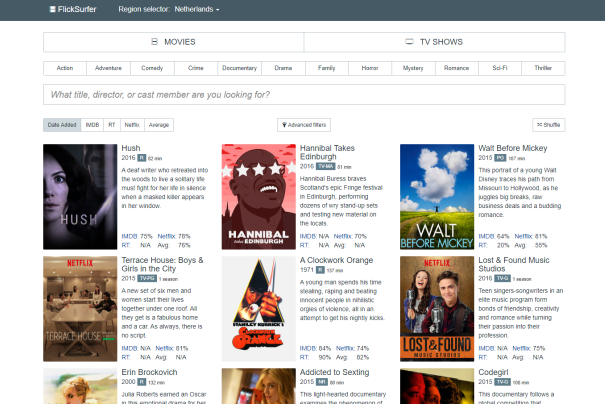
Task: Filter by the Crime genre
Action: point(196,68)
